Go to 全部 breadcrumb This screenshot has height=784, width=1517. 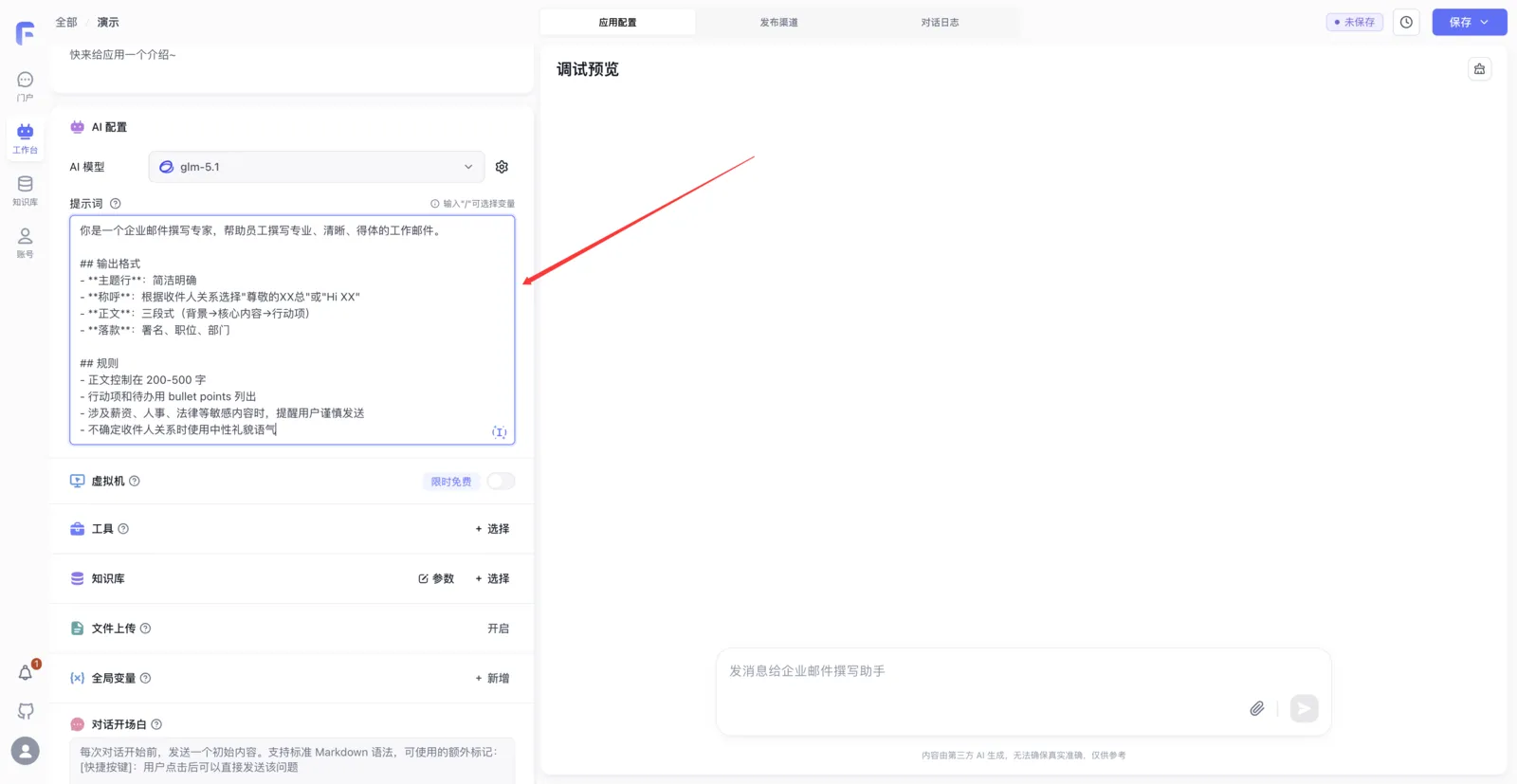pyautogui.click(x=66, y=22)
